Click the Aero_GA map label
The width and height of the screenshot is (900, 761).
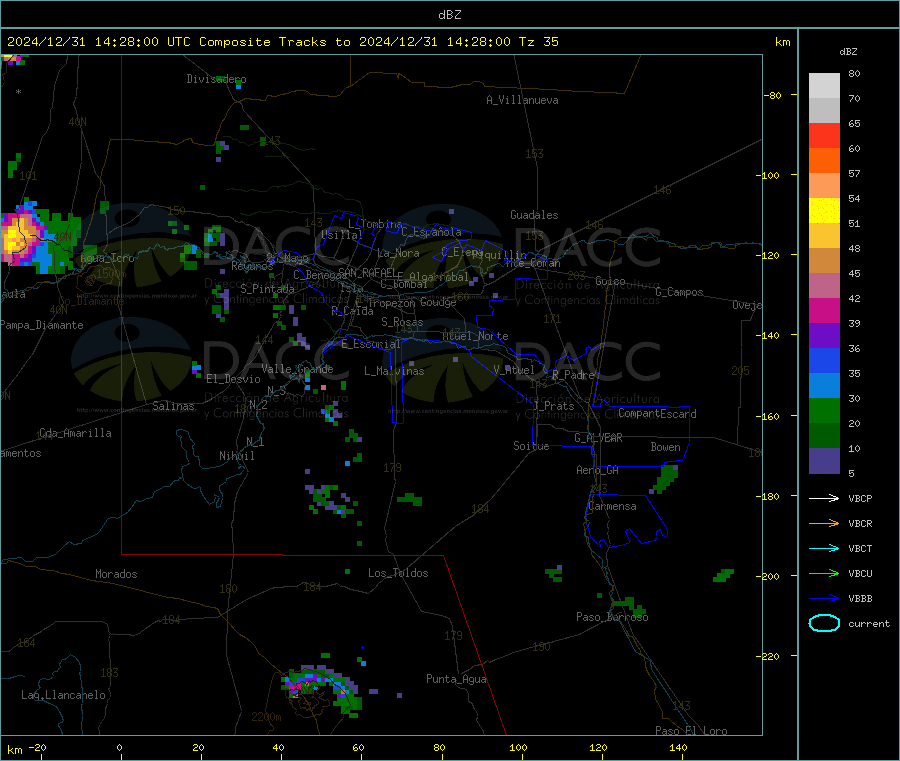pos(597,470)
